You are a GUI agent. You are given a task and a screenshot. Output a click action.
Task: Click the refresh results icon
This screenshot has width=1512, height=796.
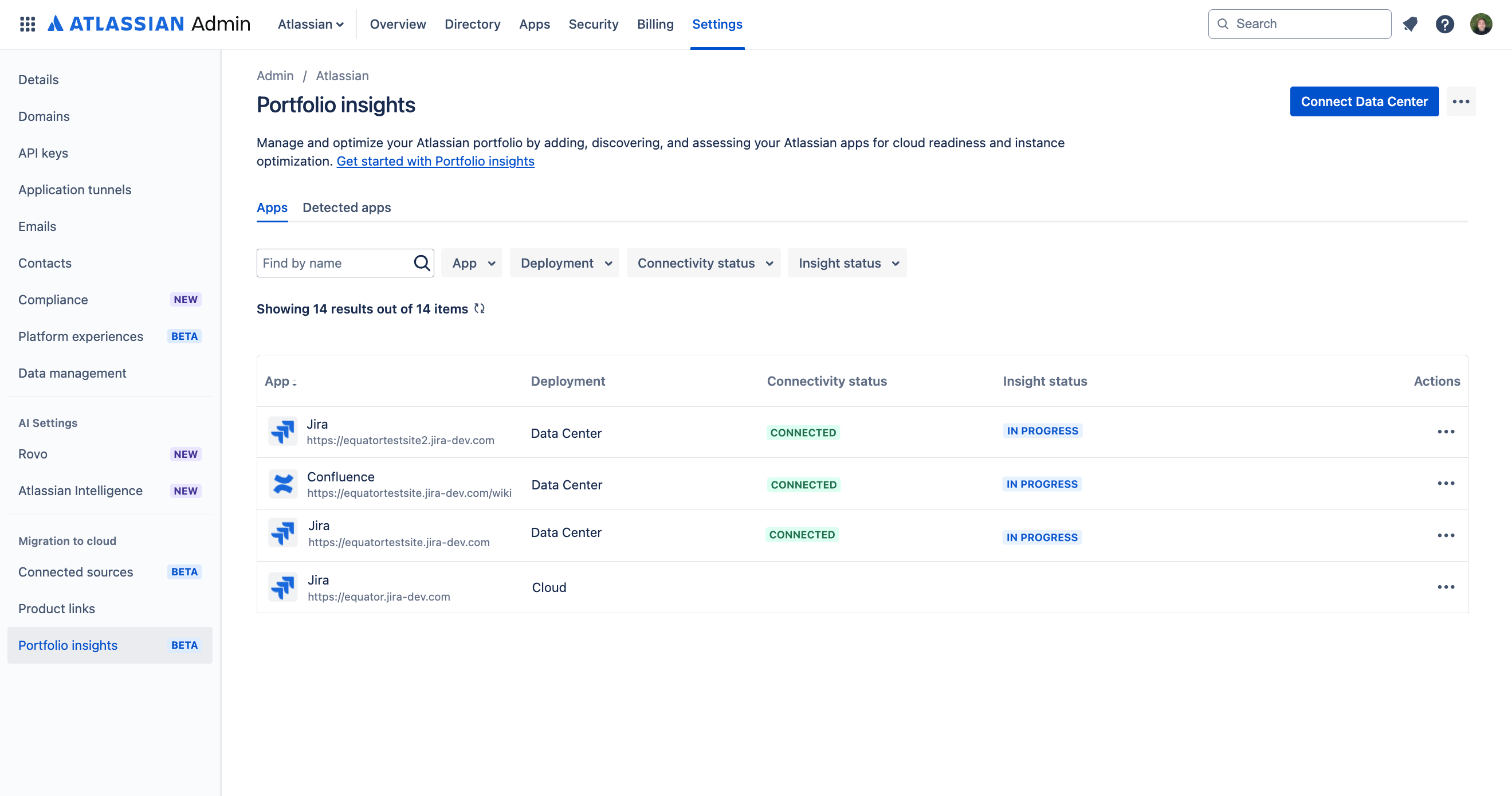point(480,308)
